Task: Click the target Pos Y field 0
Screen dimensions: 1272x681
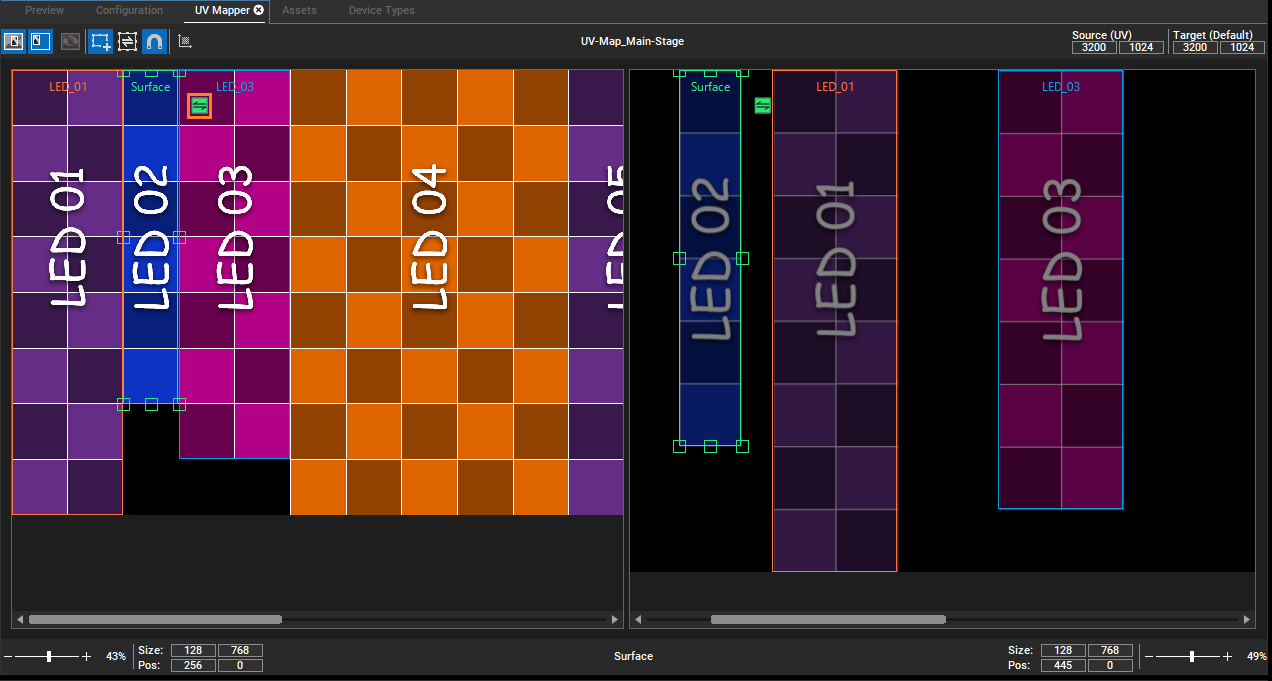Action: coord(1110,665)
